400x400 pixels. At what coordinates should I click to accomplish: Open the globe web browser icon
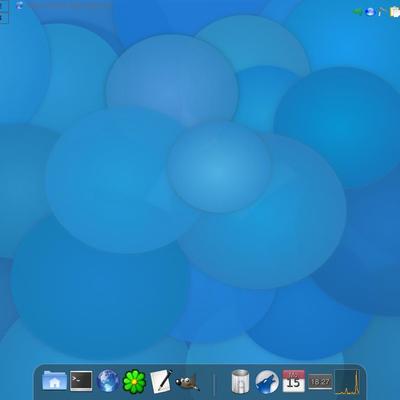pyautogui.click(x=108, y=381)
